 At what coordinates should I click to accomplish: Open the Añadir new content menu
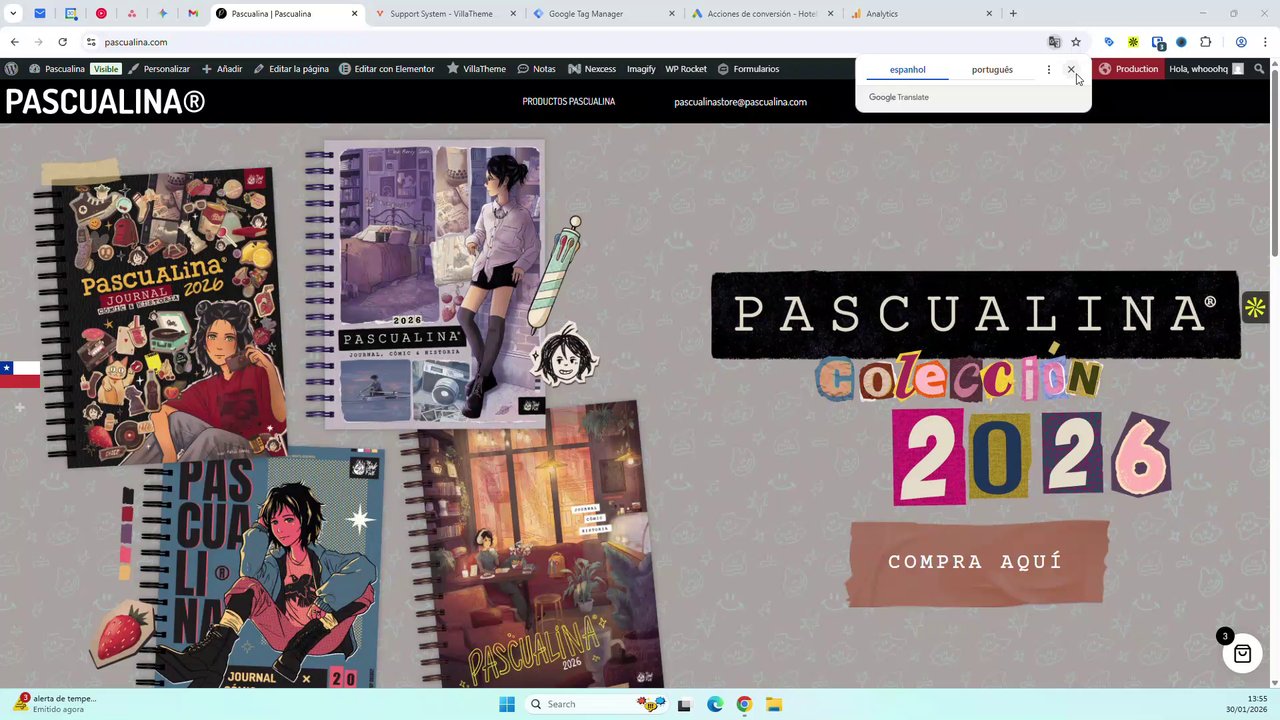[222, 69]
